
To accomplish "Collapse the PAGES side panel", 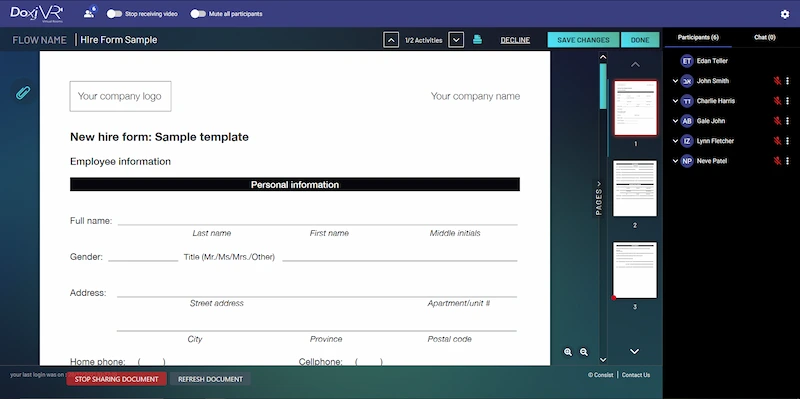I will pyautogui.click(x=599, y=198).
